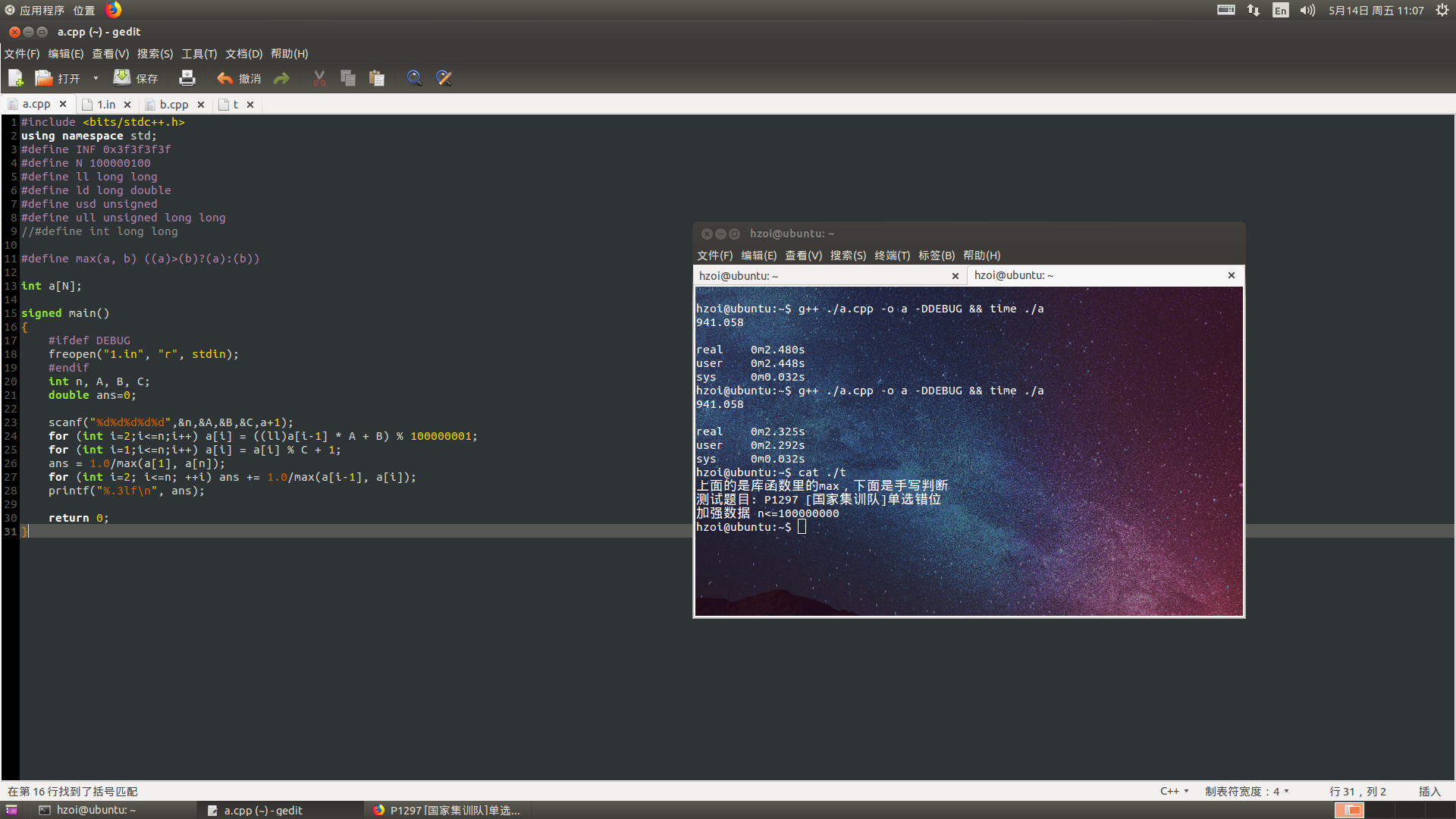Open the 制表符宽度 tab width dropdown
Image resolution: width=1456 pixels, height=819 pixels.
click(1247, 791)
